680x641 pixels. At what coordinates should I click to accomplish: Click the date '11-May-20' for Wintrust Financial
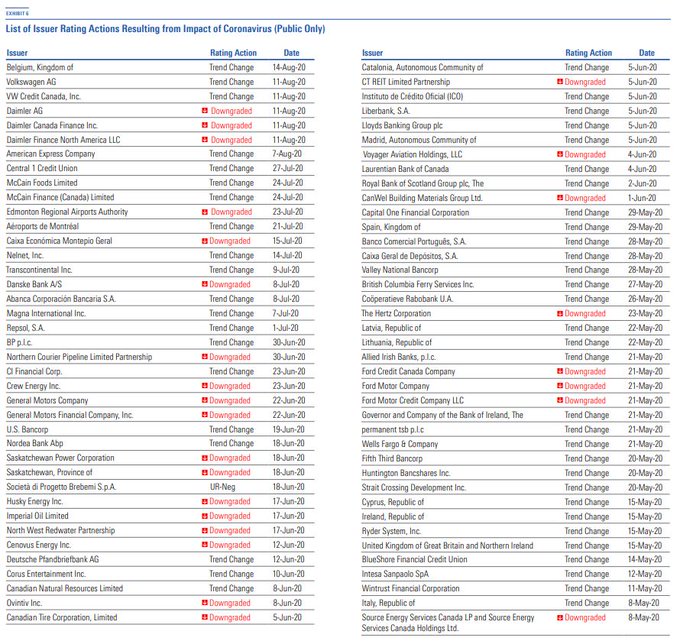tap(645, 589)
